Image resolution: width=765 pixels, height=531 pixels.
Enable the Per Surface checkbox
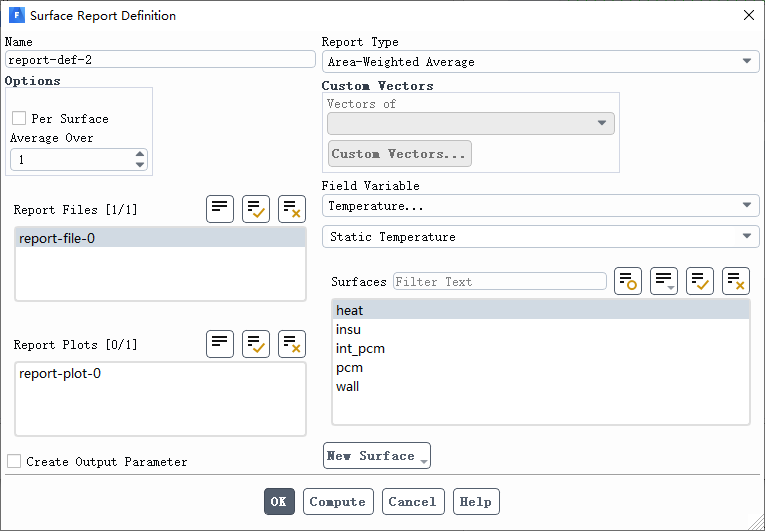coord(19,118)
